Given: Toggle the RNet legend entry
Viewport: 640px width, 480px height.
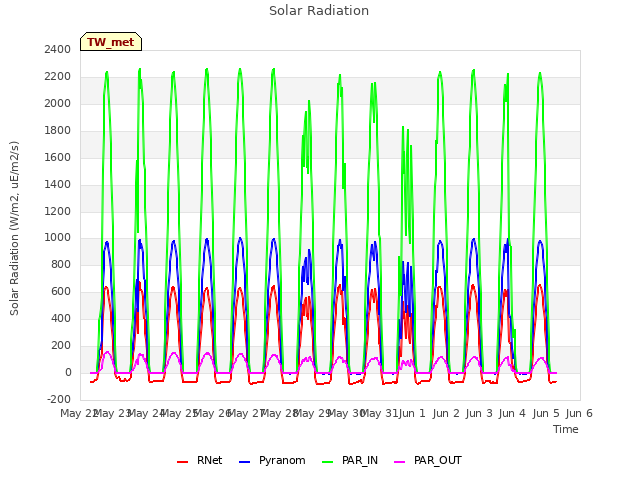Looking at the screenshot, I should (x=200, y=461).
